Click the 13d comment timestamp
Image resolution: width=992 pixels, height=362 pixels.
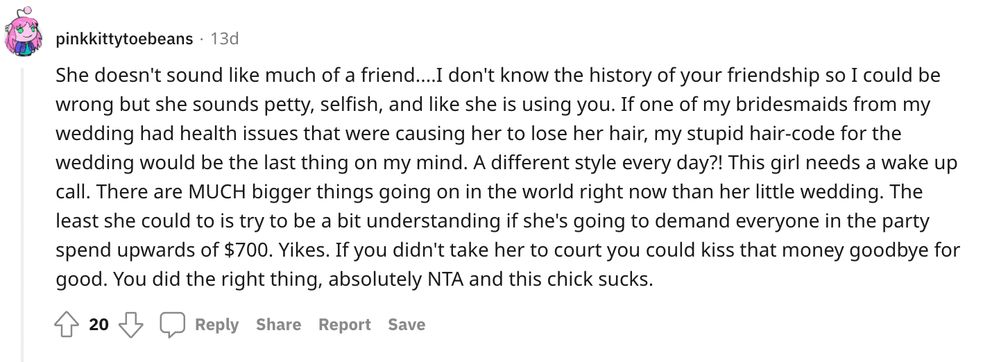point(224,39)
